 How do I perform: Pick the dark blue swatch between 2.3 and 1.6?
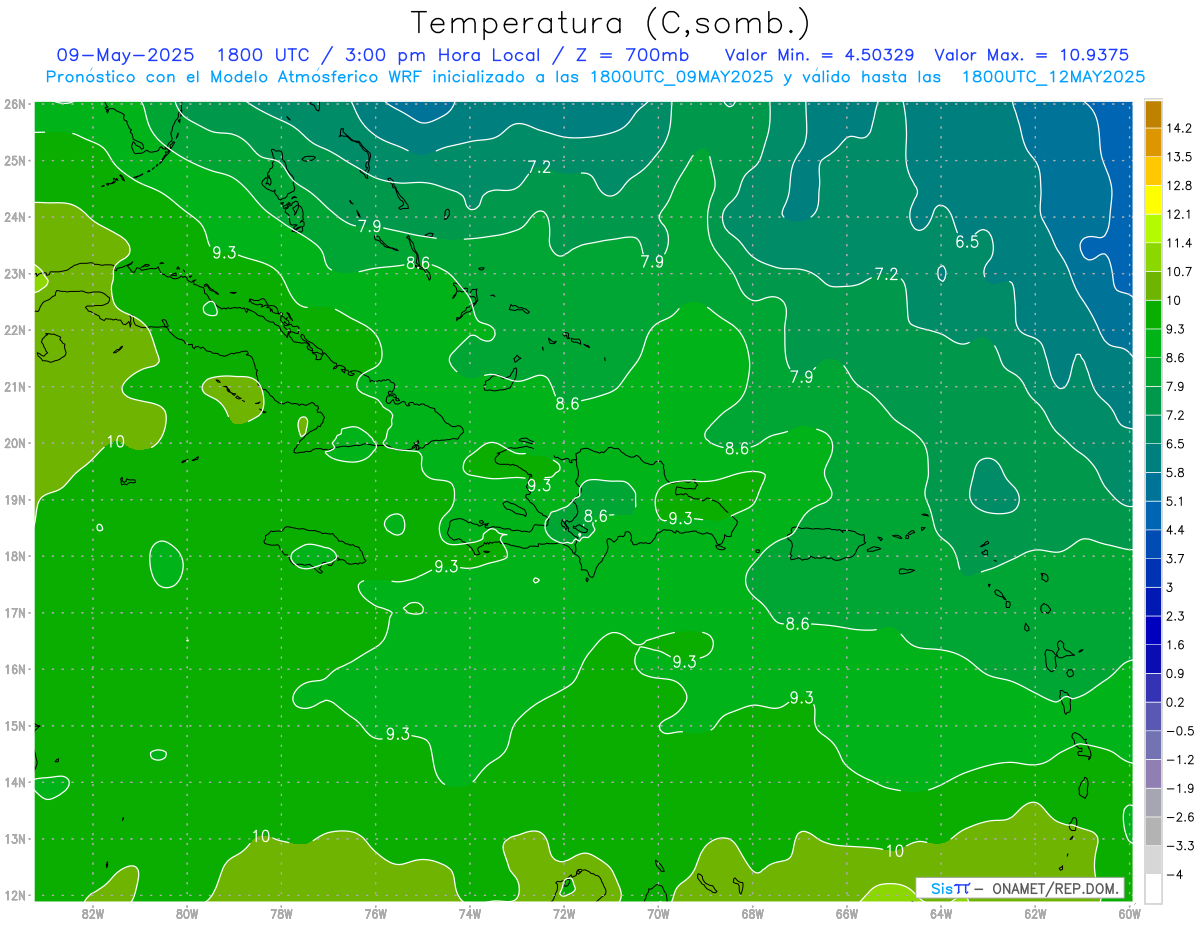[1153, 630]
